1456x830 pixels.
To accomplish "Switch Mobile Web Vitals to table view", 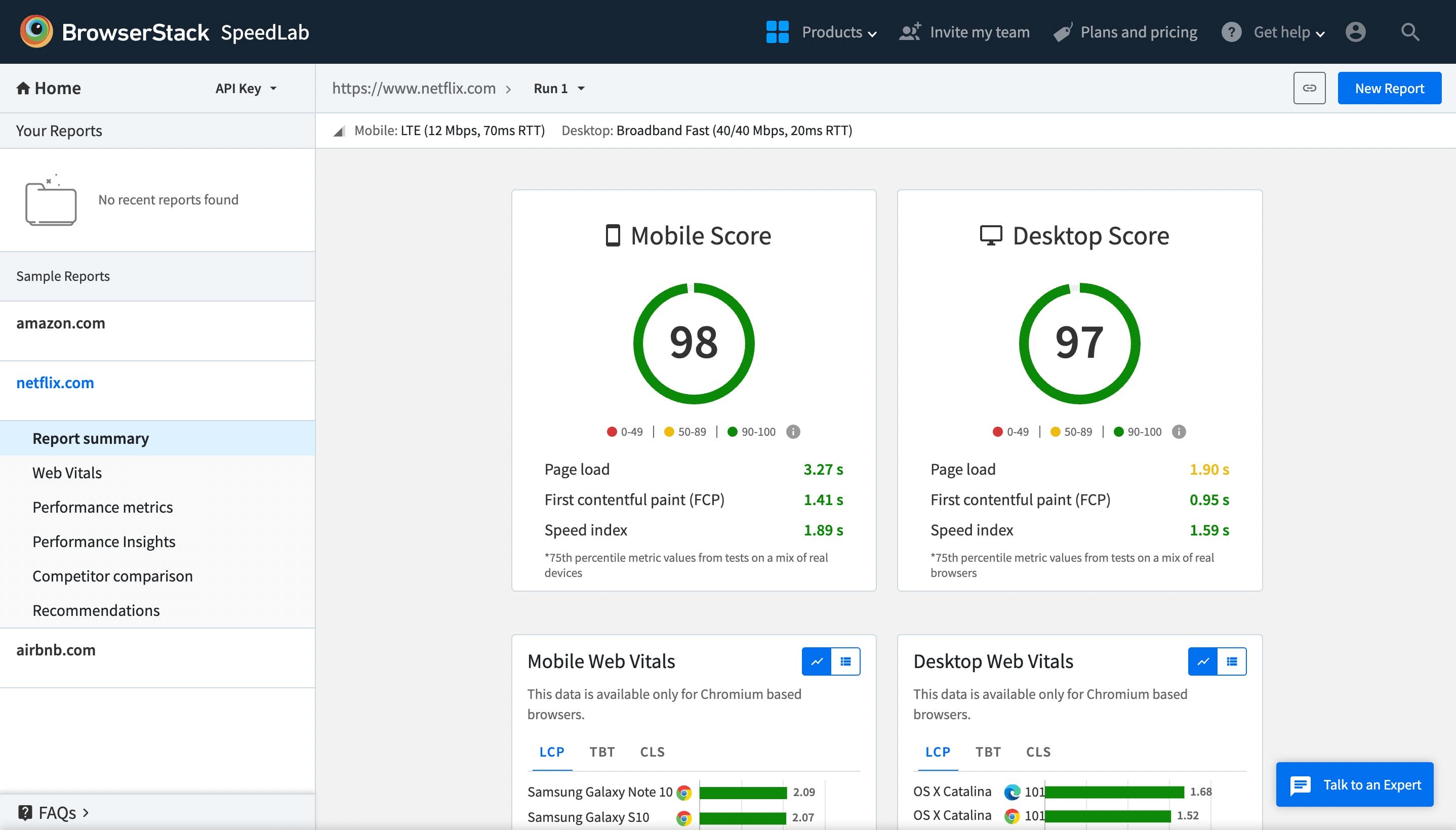I will point(845,661).
